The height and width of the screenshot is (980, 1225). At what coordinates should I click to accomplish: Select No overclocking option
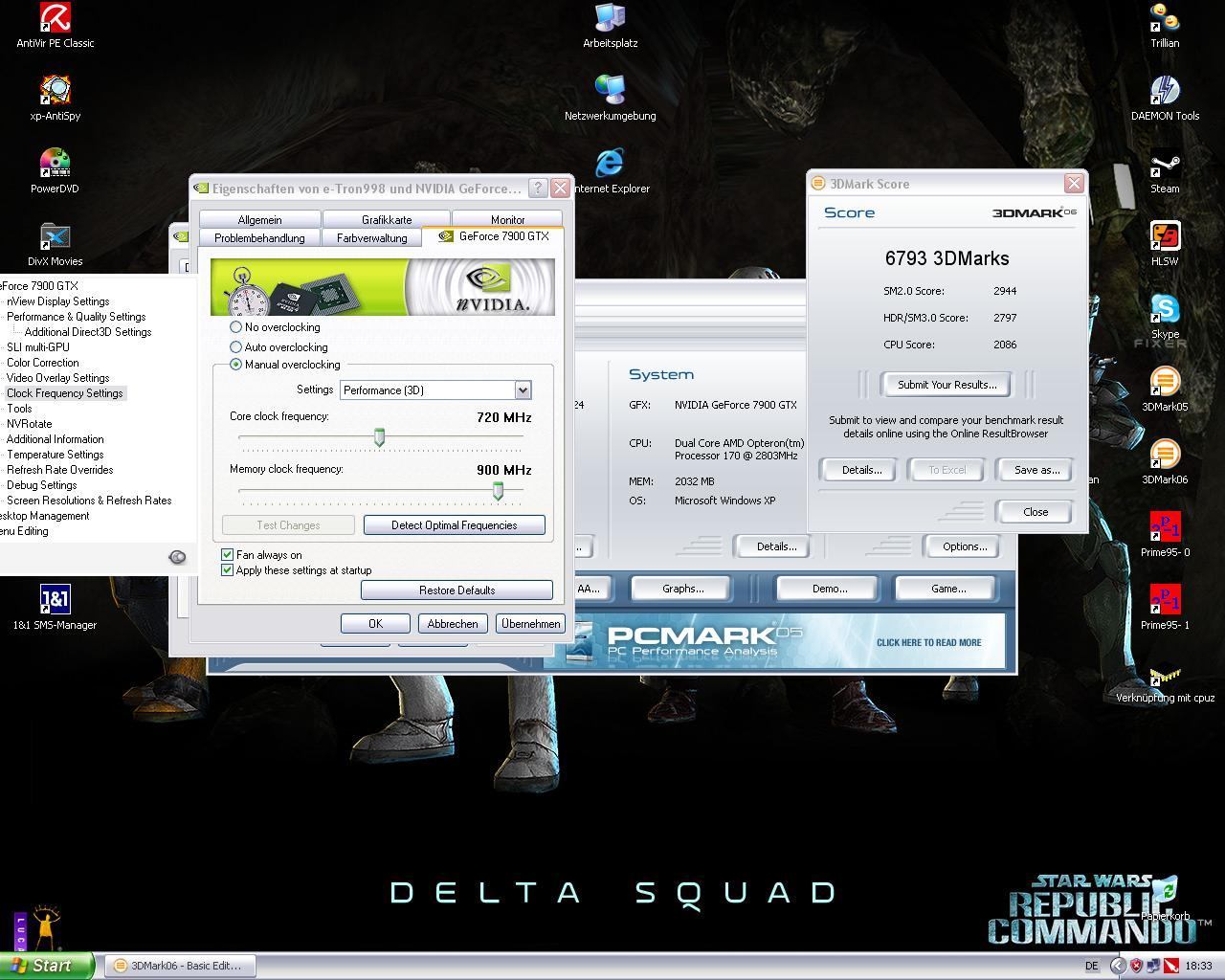[x=276, y=327]
